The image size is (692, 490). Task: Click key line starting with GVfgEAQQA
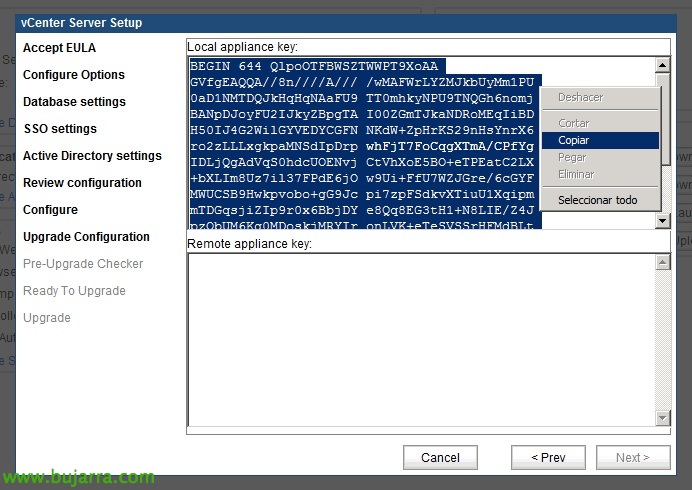[362, 82]
